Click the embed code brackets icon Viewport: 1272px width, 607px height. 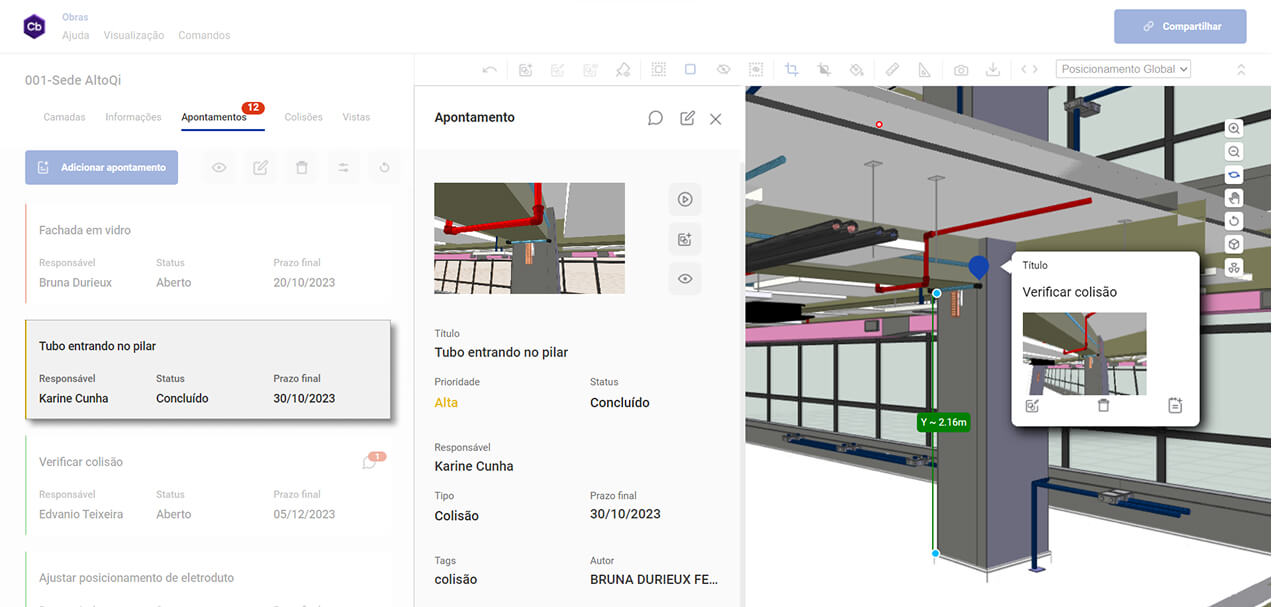coord(1029,70)
